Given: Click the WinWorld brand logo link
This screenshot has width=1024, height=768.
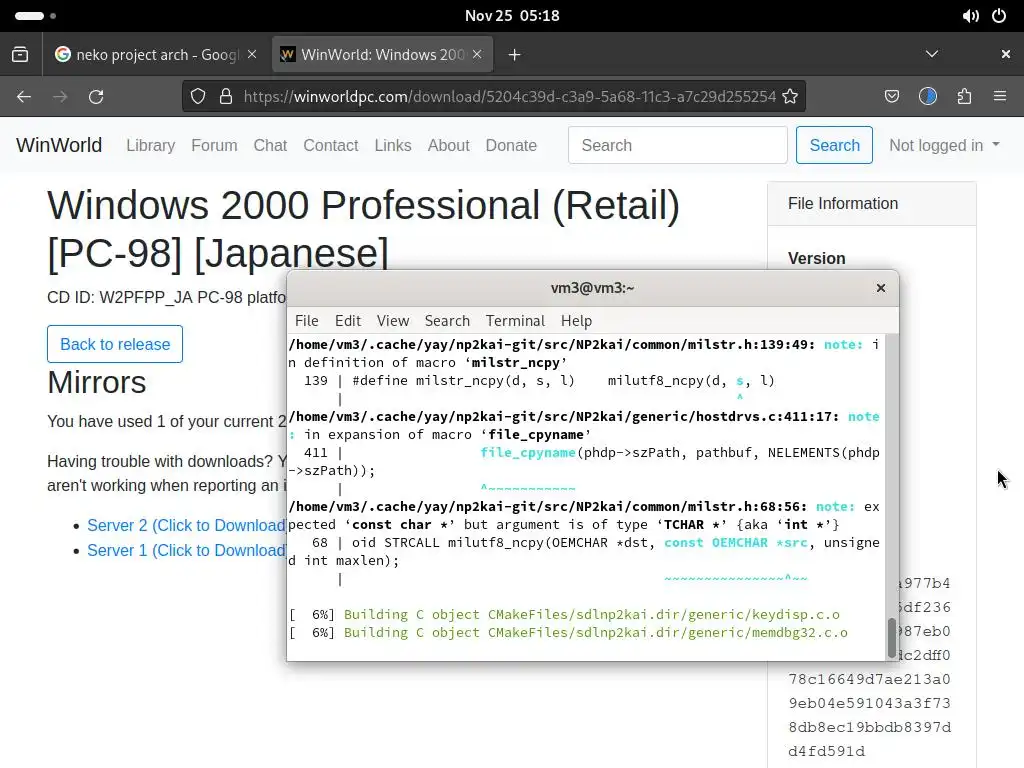Looking at the screenshot, I should coord(59,145).
